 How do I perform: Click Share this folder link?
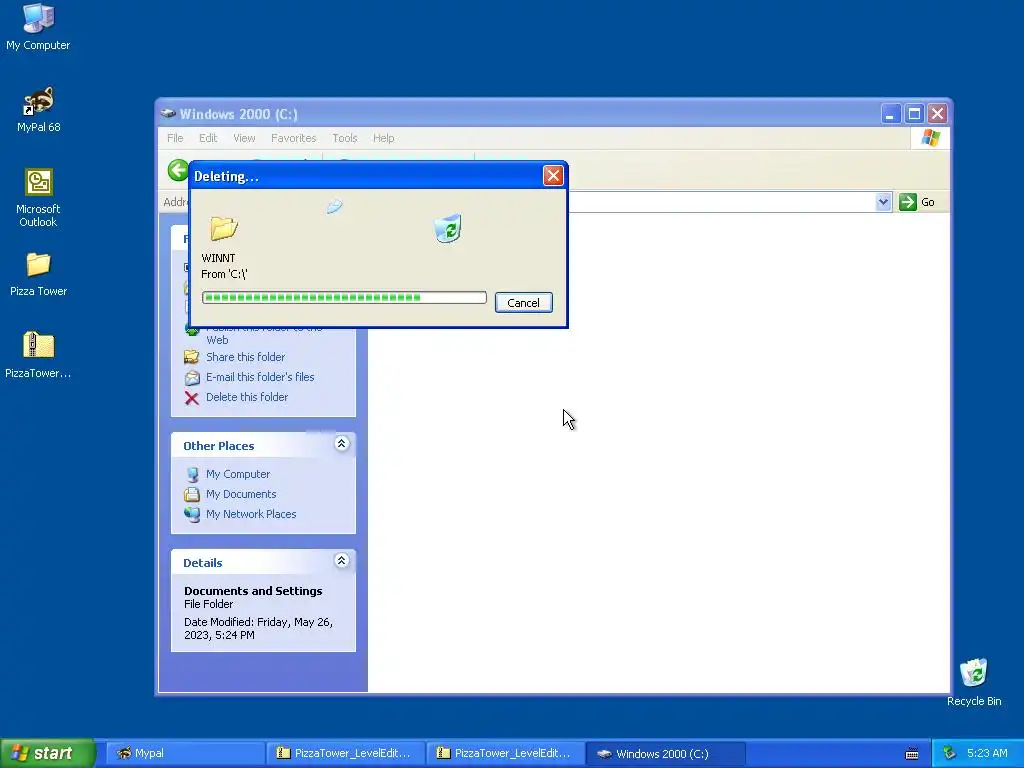(246, 357)
